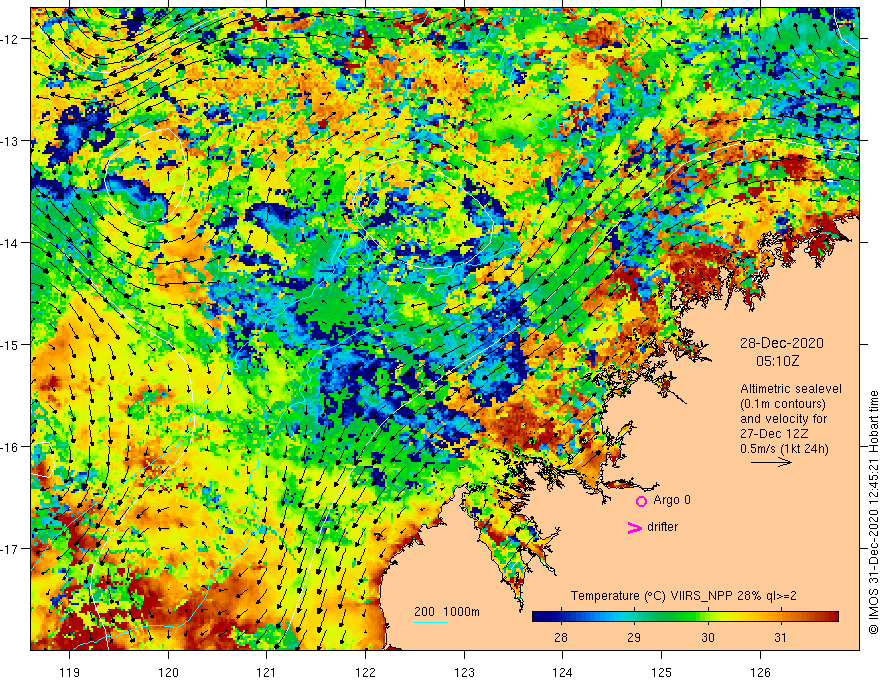The height and width of the screenshot is (680, 880).
Task: Click the dark red end of the colorbar
Action: [x=833, y=617]
